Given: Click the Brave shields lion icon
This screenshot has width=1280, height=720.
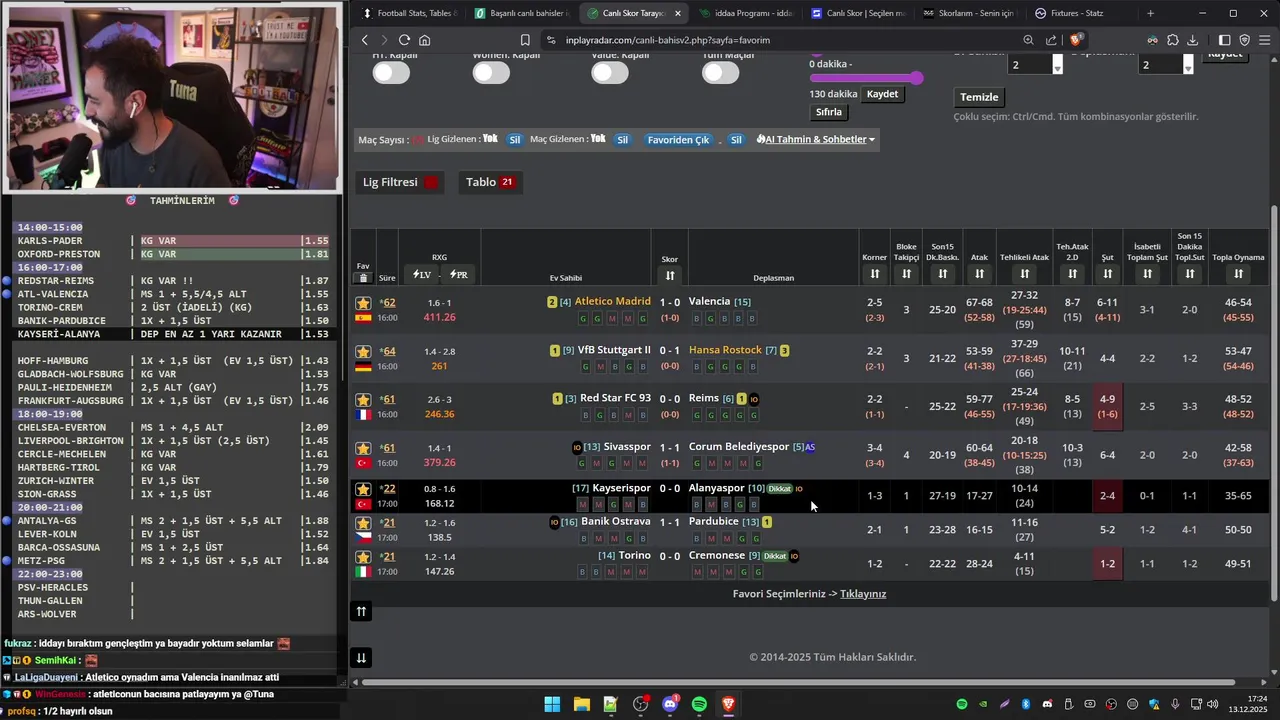Looking at the screenshot, I should (x=1077, y=40).
